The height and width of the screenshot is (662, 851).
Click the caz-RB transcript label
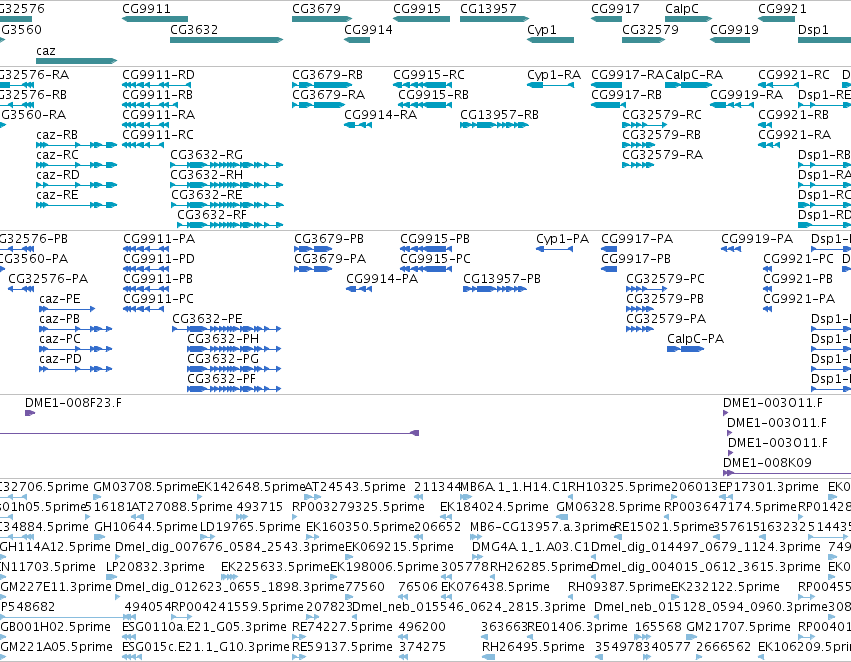pos(57,135)
